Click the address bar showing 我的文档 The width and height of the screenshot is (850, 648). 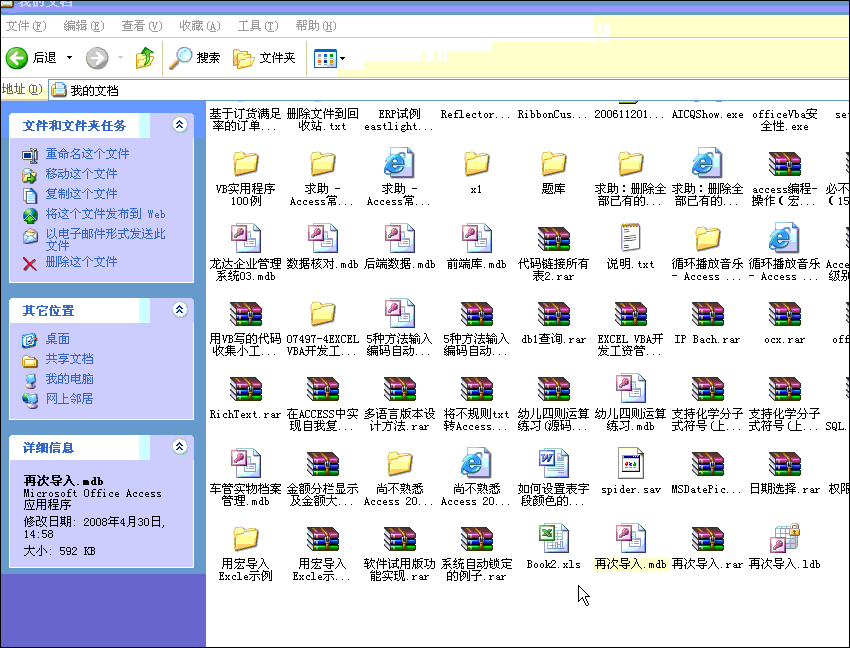[x=449, y=90]
